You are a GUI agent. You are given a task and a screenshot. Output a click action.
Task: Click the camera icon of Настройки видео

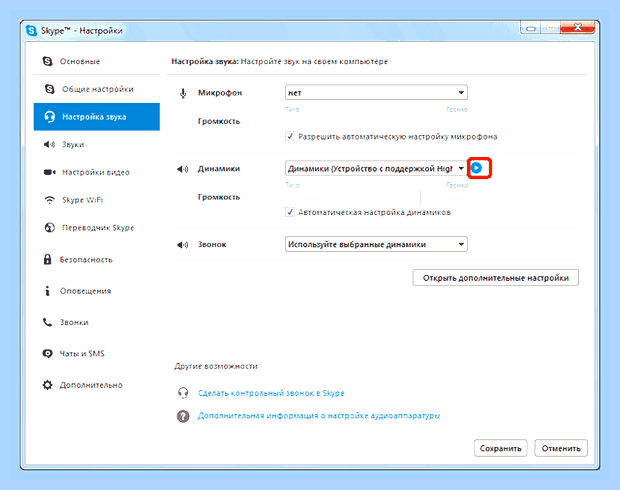pos(49,172)
